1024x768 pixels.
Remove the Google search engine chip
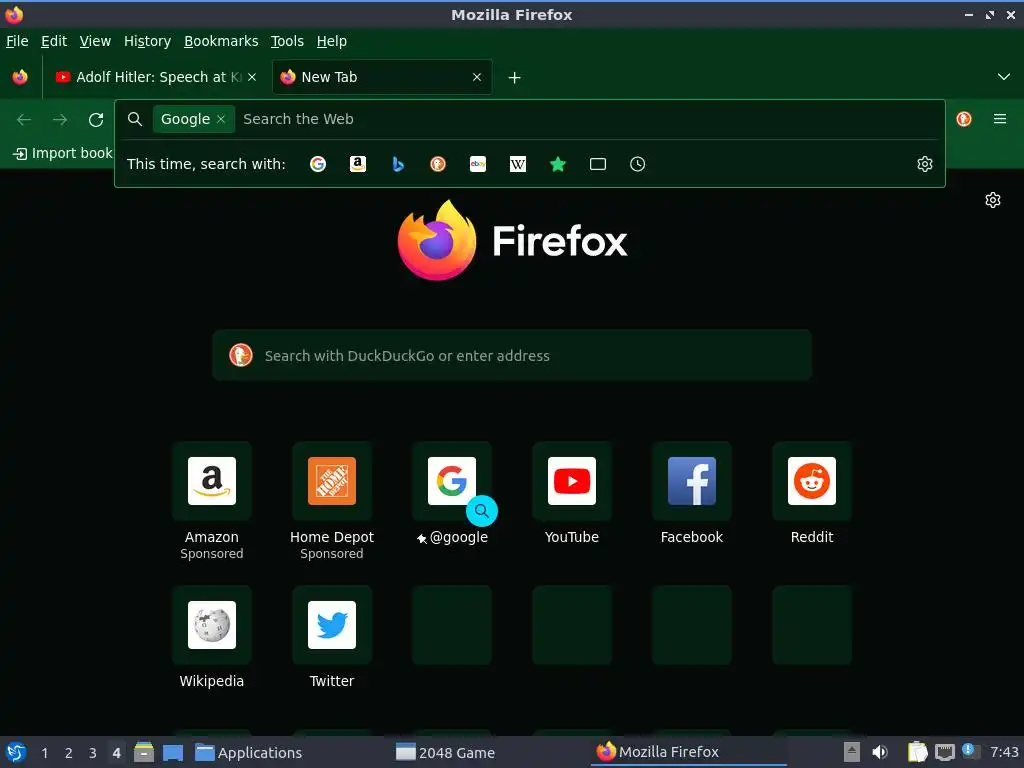click(221, 119)
